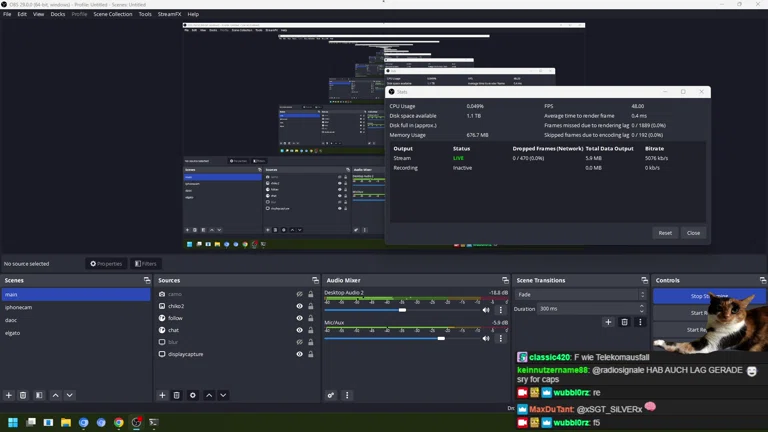
Task: Add a new scene with plus icon
Action: coord(9,395)
